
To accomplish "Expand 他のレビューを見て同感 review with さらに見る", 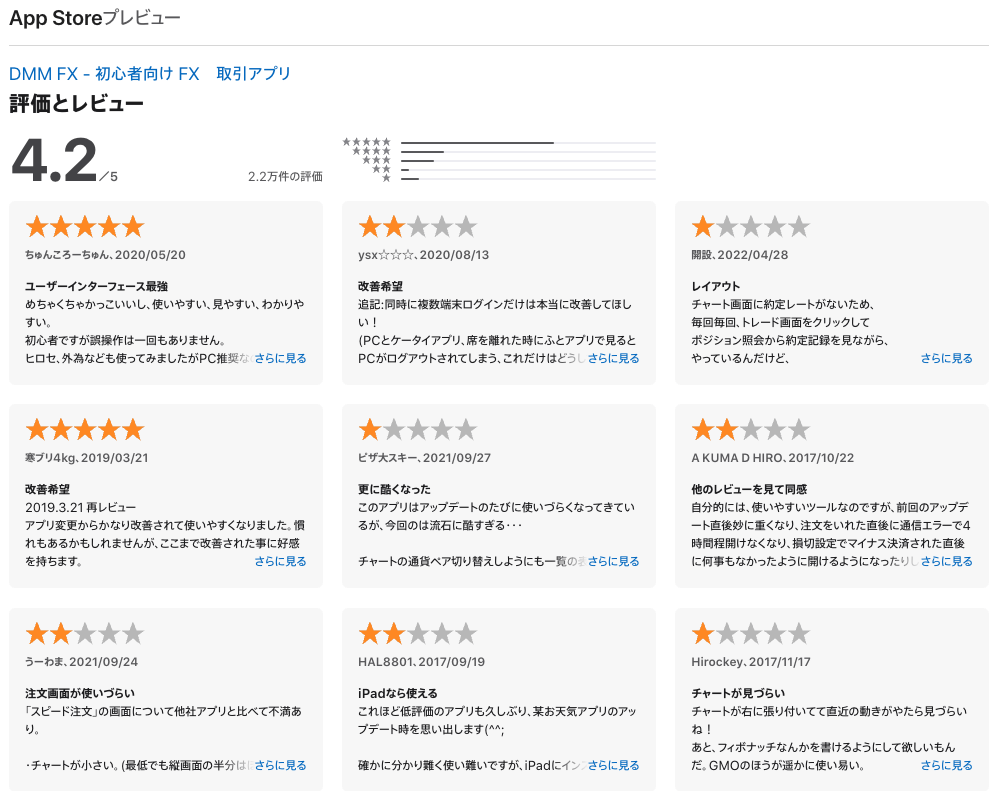I will pyautogui.click(x=946, y=562).
